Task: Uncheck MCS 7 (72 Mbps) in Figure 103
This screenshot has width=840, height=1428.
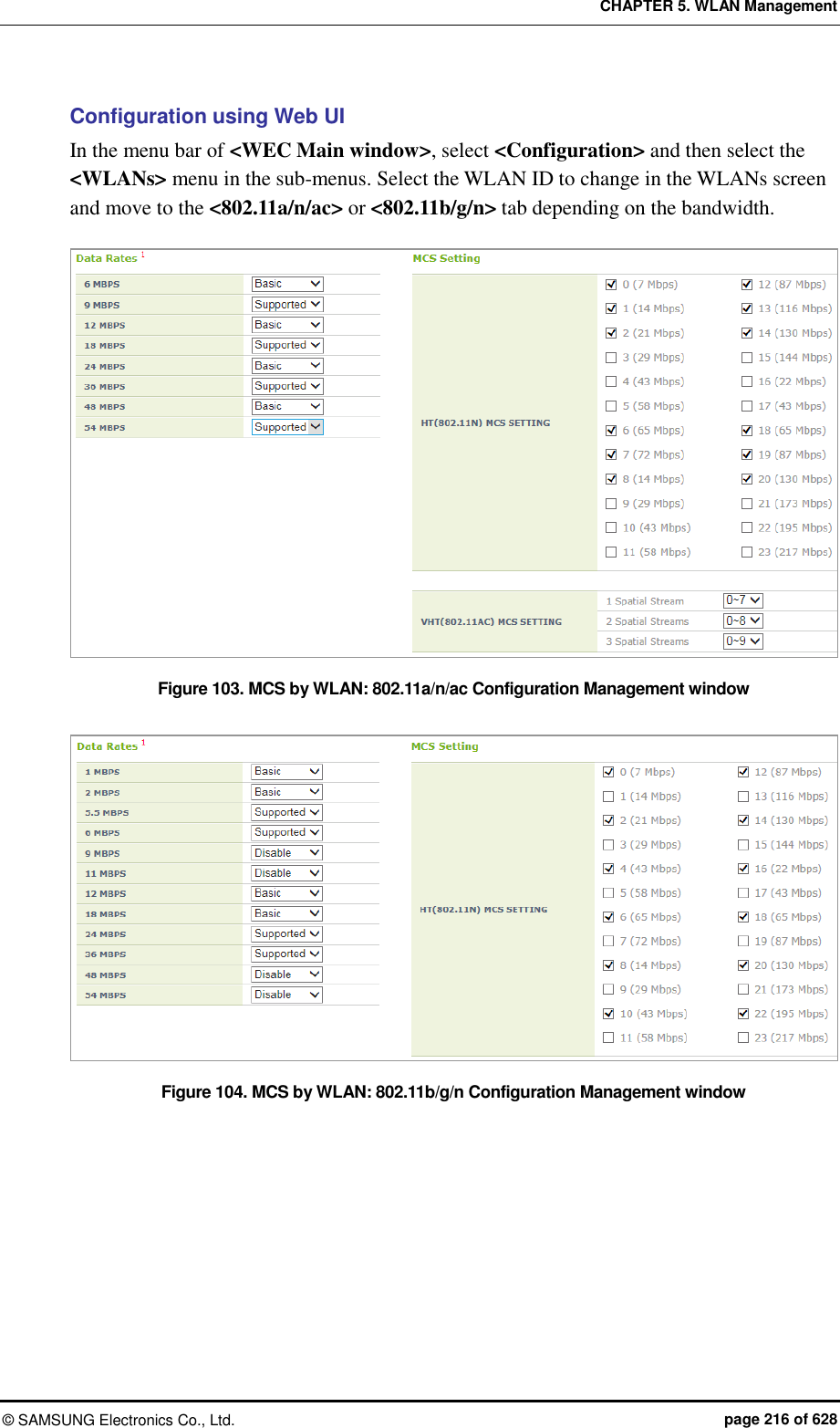Action: [611, 454]
